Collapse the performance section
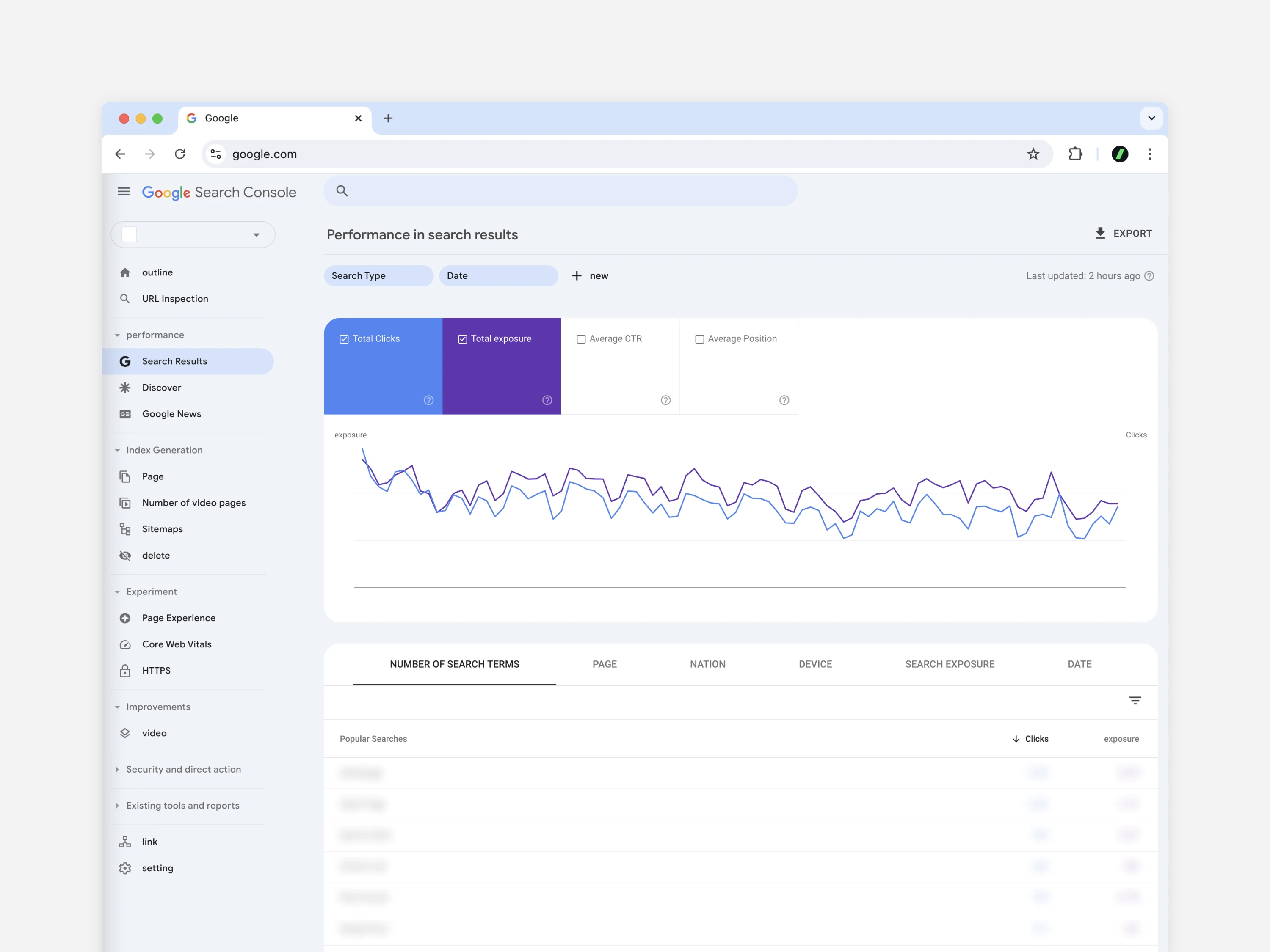 point(117,335)
